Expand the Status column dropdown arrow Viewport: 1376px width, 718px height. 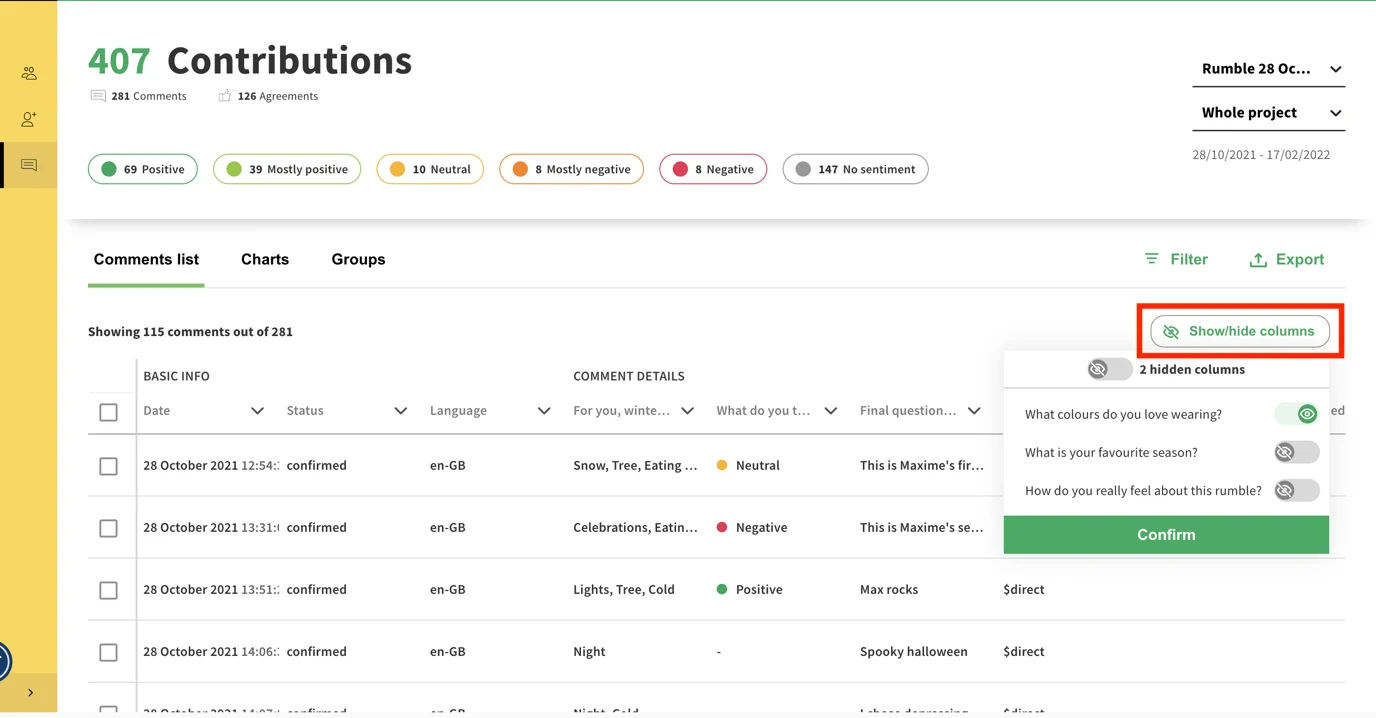(401, 411)
